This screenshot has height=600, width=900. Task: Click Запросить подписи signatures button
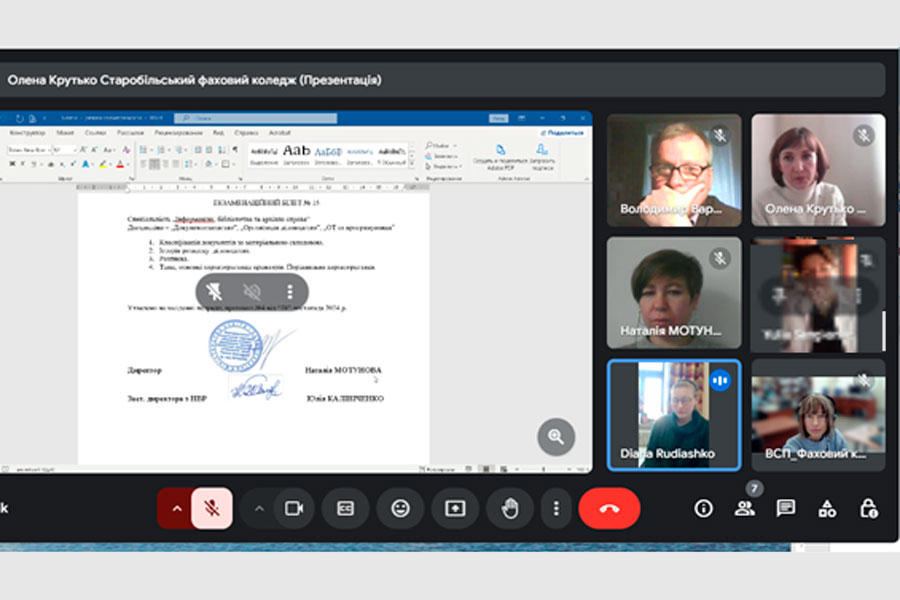click(x=542, y=157)
